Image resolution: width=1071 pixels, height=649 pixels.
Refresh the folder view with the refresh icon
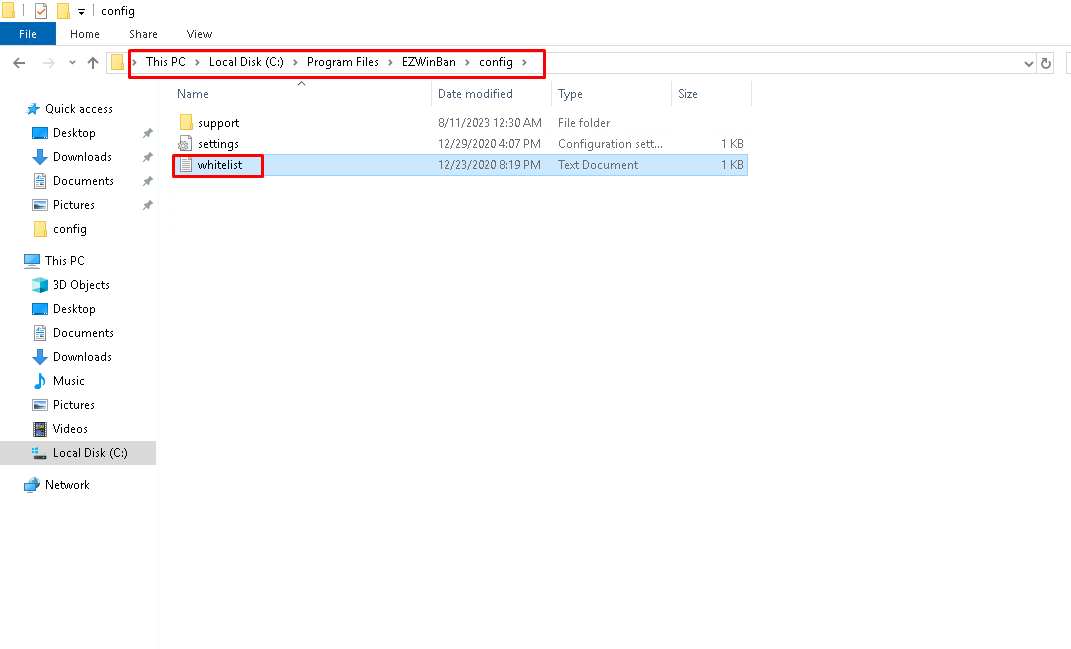(1047, 62)
